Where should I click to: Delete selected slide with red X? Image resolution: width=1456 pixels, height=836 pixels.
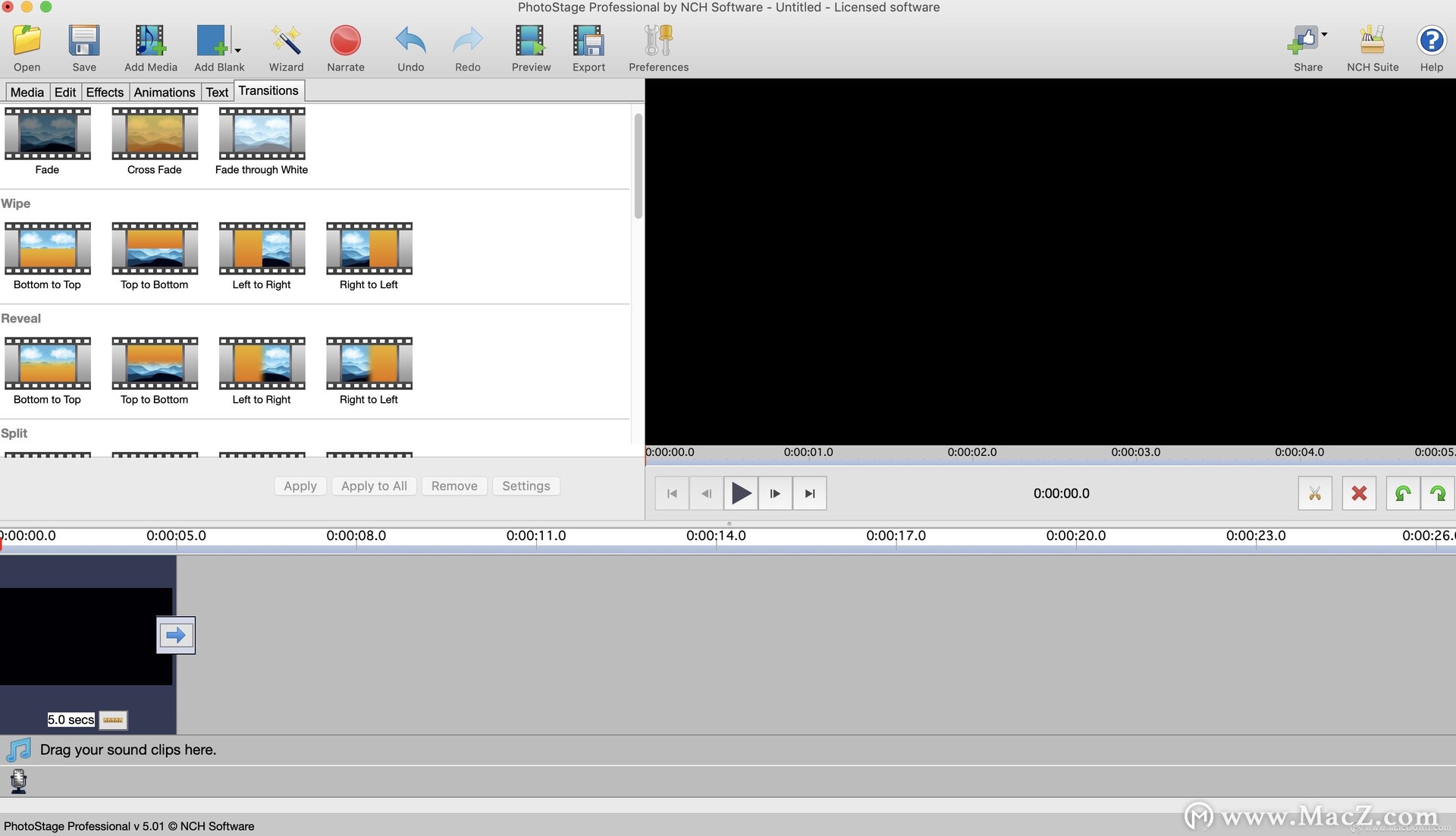point(1359,494)
